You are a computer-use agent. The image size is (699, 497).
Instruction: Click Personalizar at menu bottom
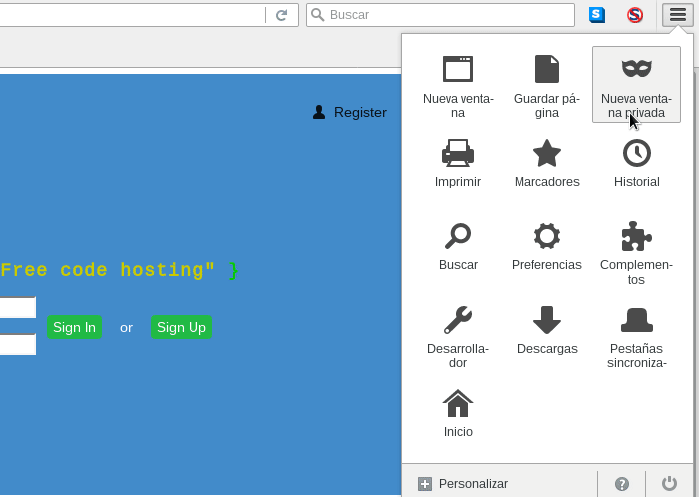click(463, 484)
